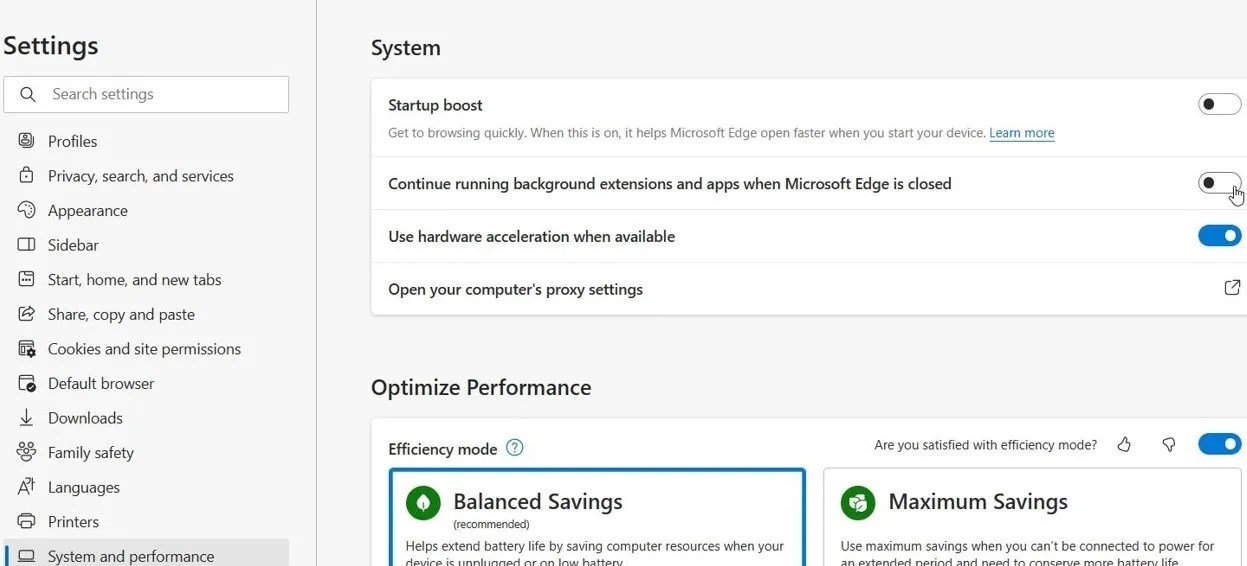Enable the Startup boost toggle
Image resolution: width=1247 pixels, height=566 pixels.
1219,104
